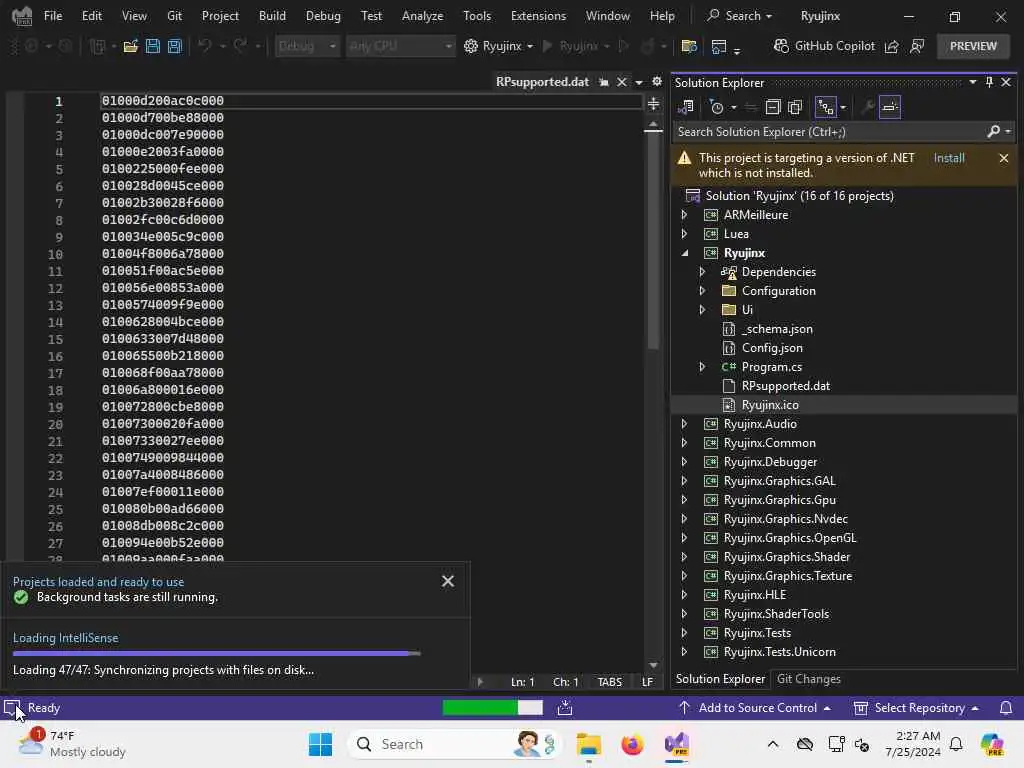Viewport: 1024px width, 768px height.
Task: Switch between solutions and folder views in Solution Explorer
Action: 686,107
